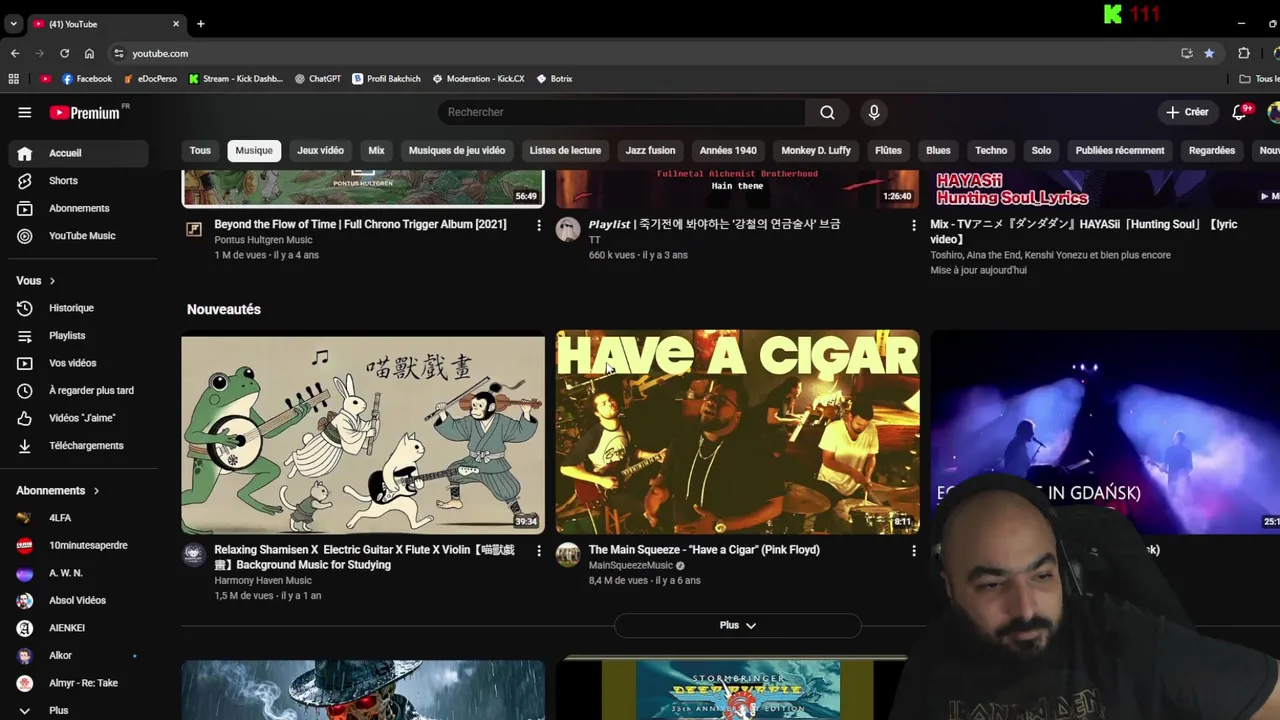Open 10minutesaperdre channel subscription
This screenshot has width=1280, height=720.
click(x=78, y=546)
